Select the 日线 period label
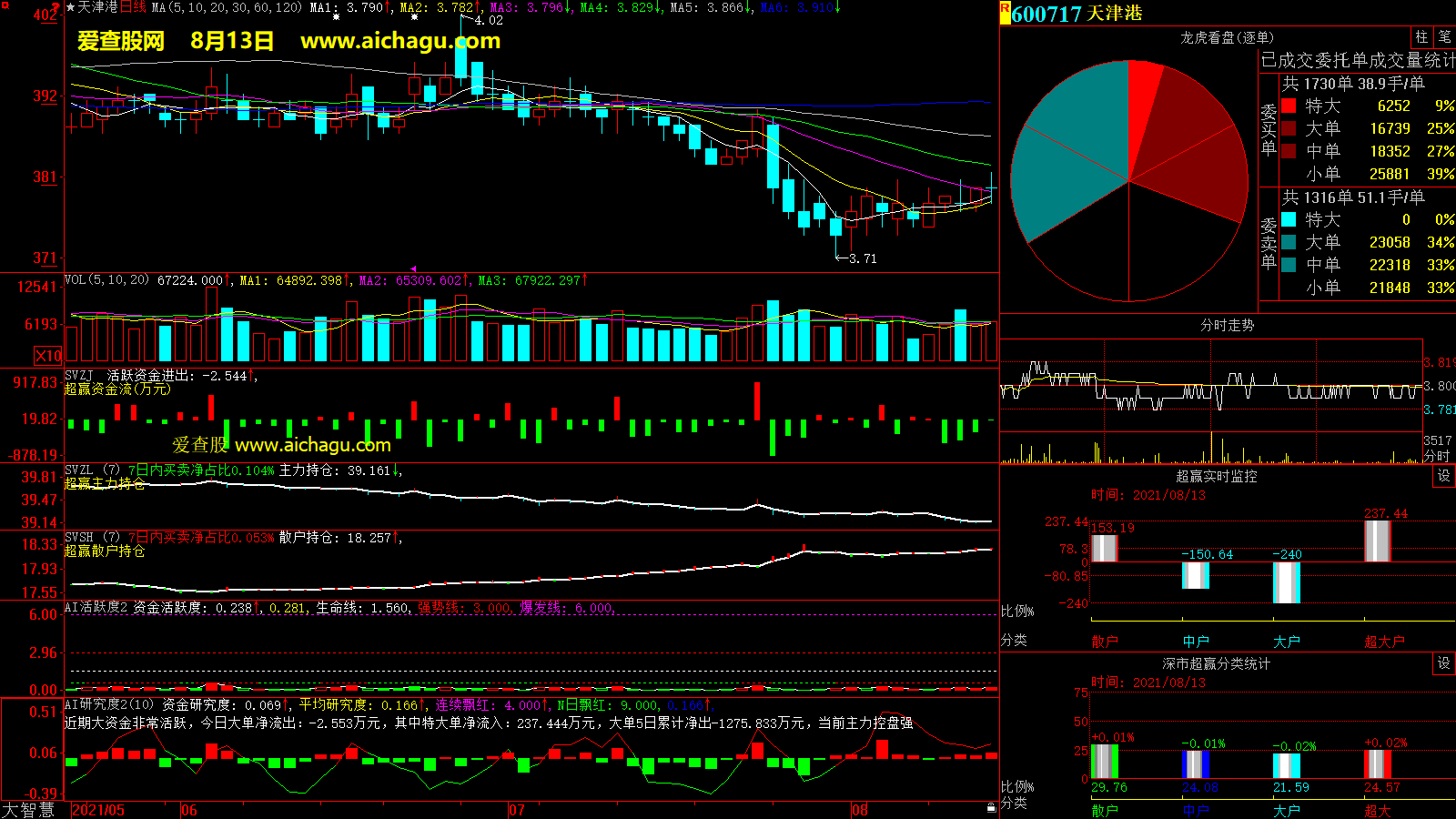 pyautogui.click(x=133, y=7)
